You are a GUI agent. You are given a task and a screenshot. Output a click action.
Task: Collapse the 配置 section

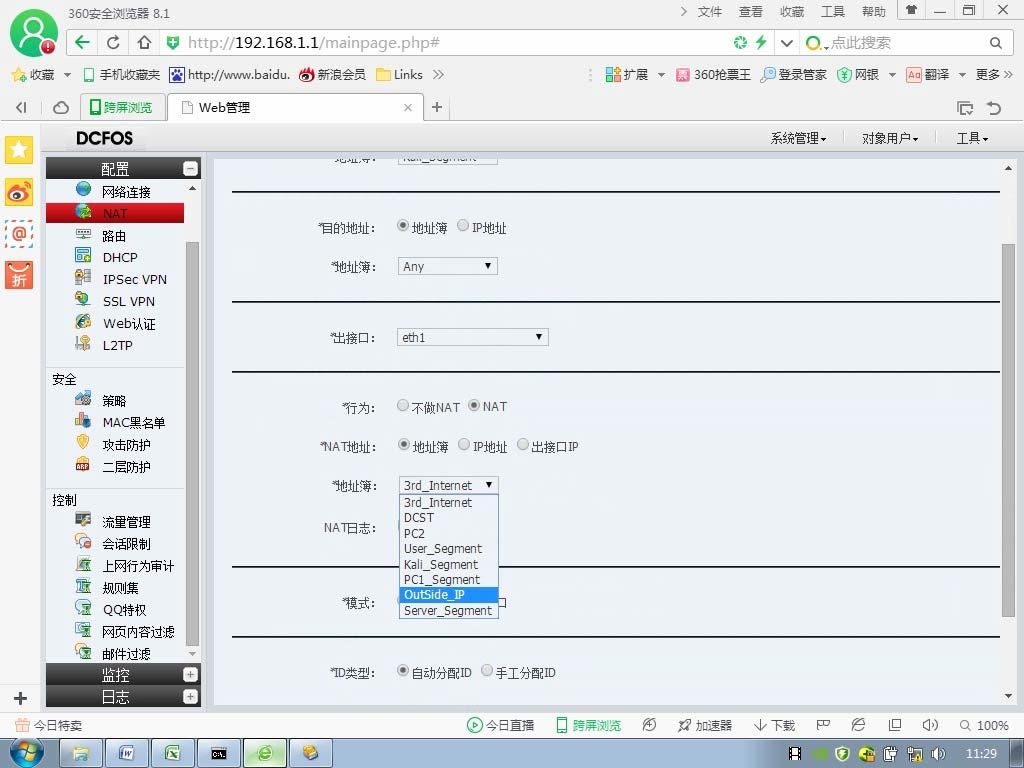pyautogui.click(x=190, y=168)
